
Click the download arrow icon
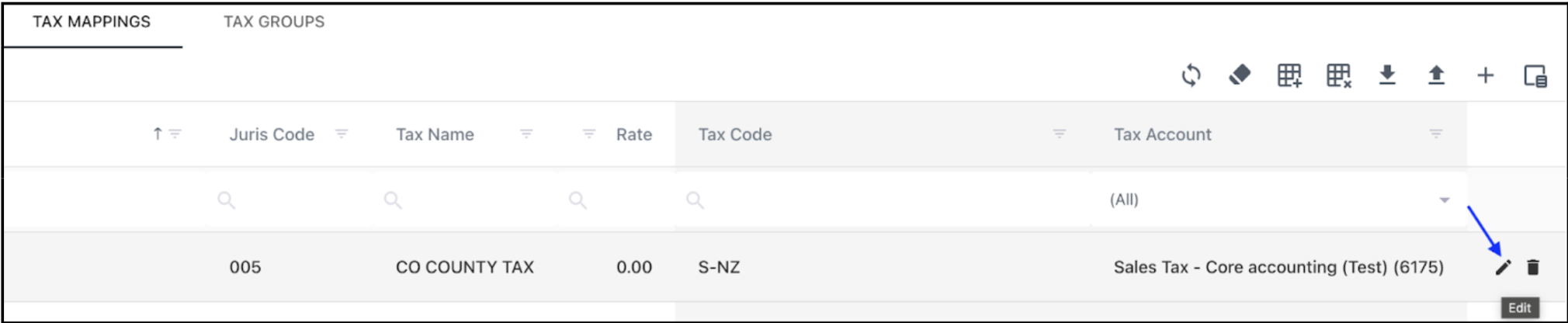1387,75
